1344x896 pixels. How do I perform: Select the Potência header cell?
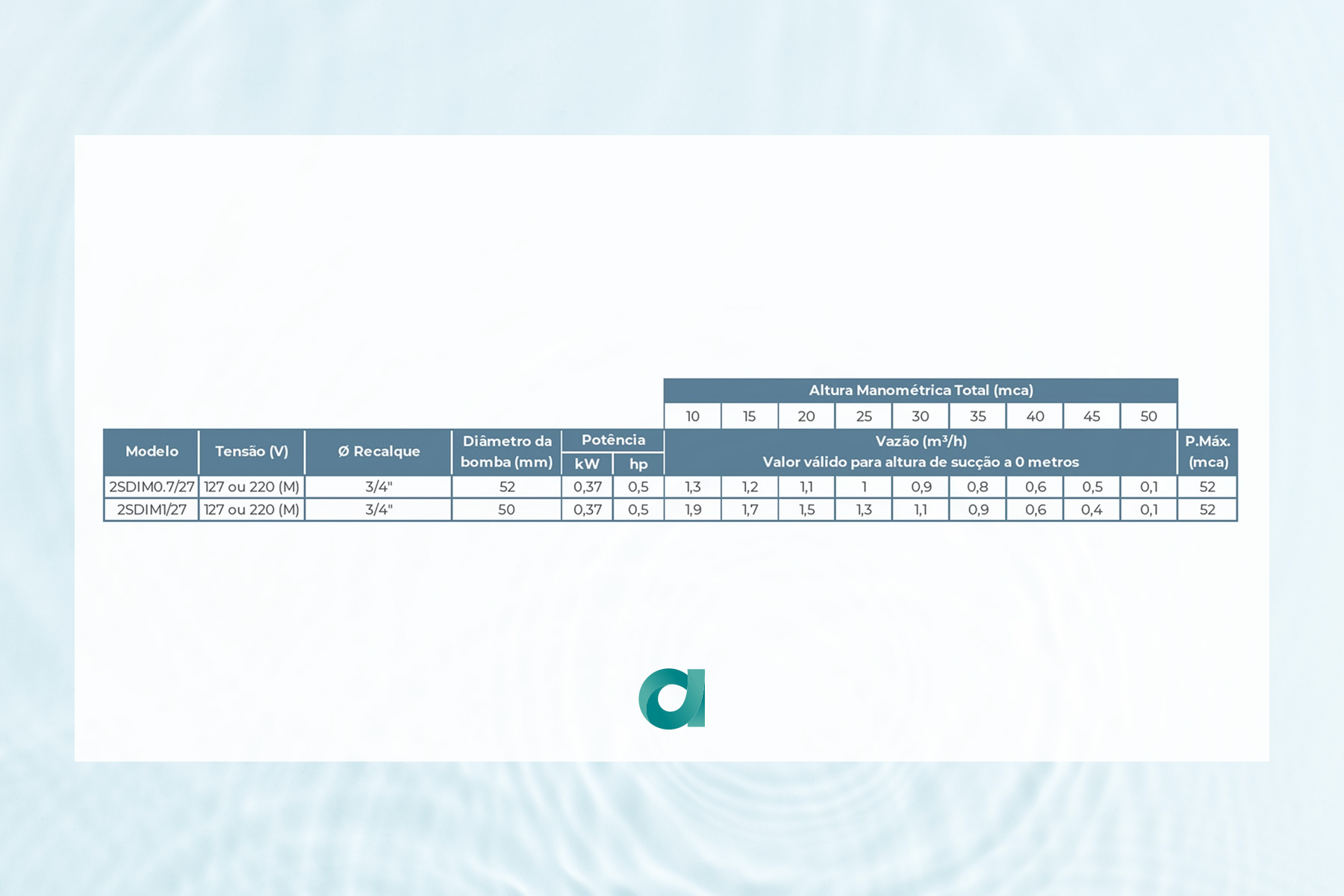[613, 440]
